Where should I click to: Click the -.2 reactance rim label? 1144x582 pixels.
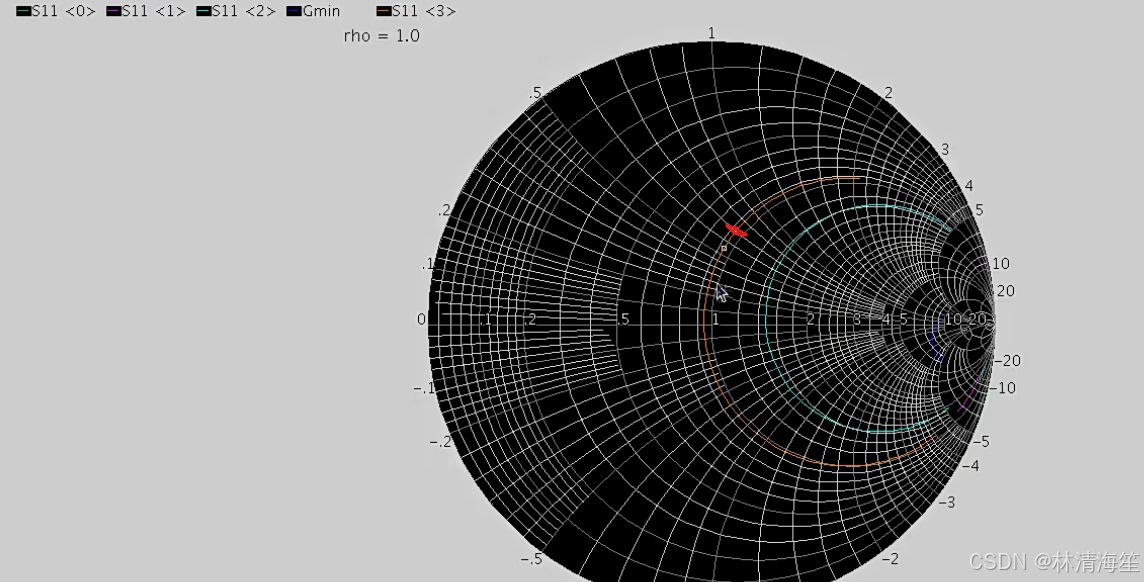tap(440, 442)
